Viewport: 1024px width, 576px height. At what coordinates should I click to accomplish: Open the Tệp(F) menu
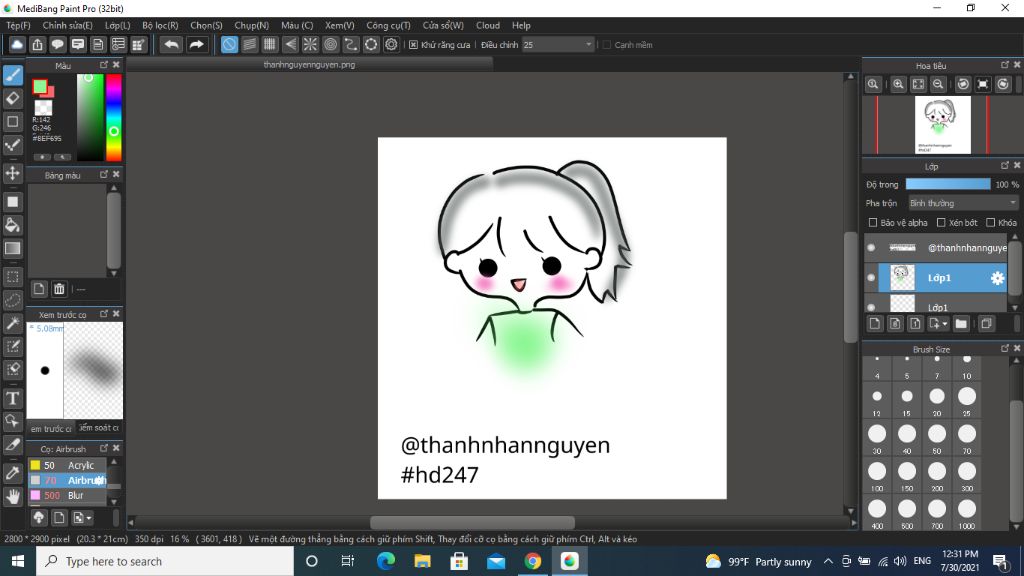(18, 25)
